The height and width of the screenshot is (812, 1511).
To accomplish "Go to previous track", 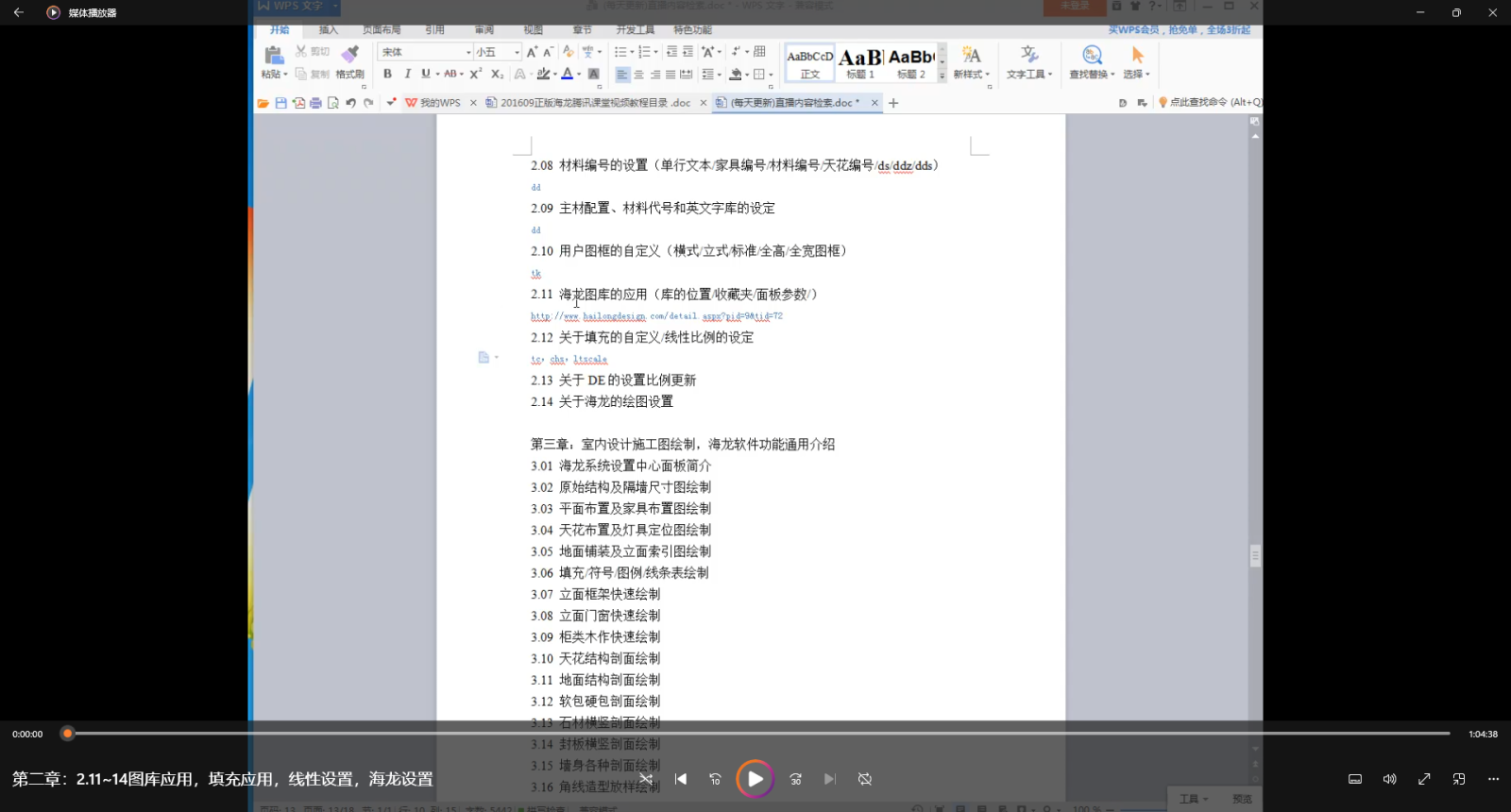I will (681, 779).
